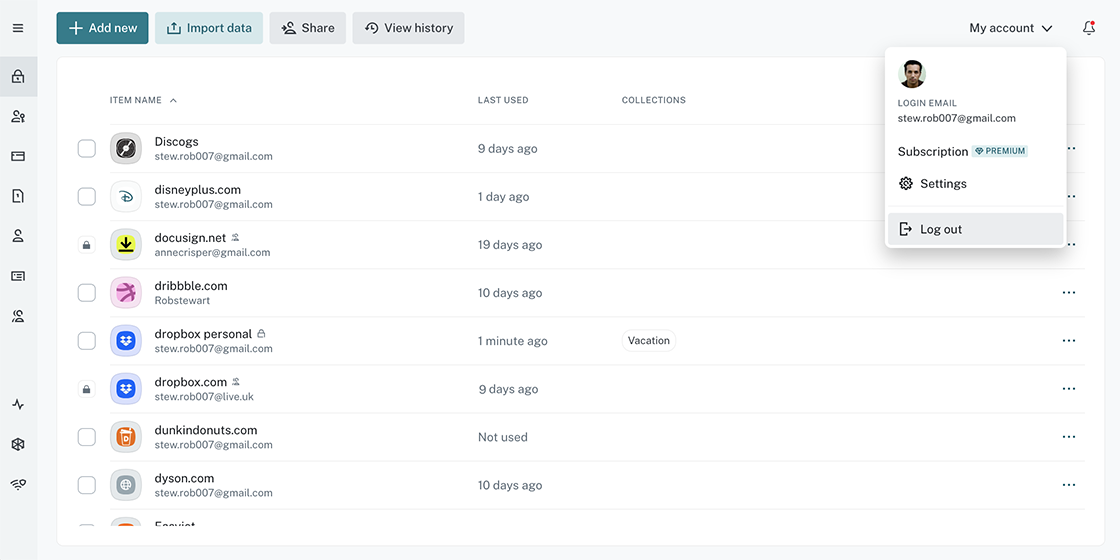Open the Discogs item name
Screen dimensions: 1120x560
tap(176, 141)
